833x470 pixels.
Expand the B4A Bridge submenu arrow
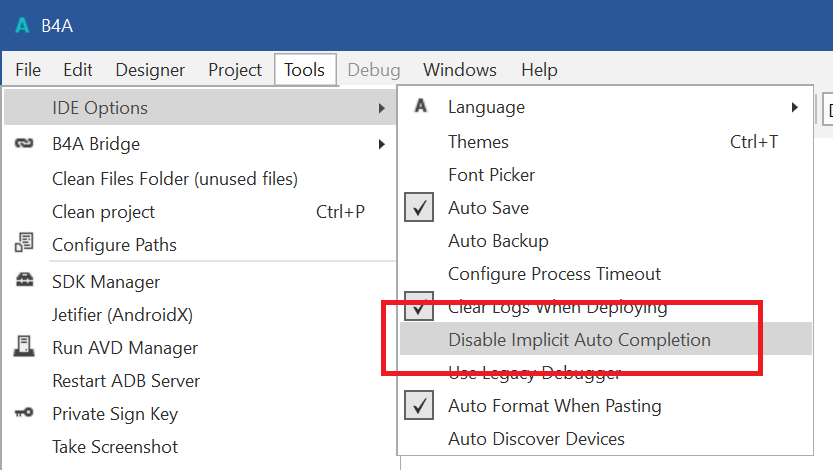[381, 144]
